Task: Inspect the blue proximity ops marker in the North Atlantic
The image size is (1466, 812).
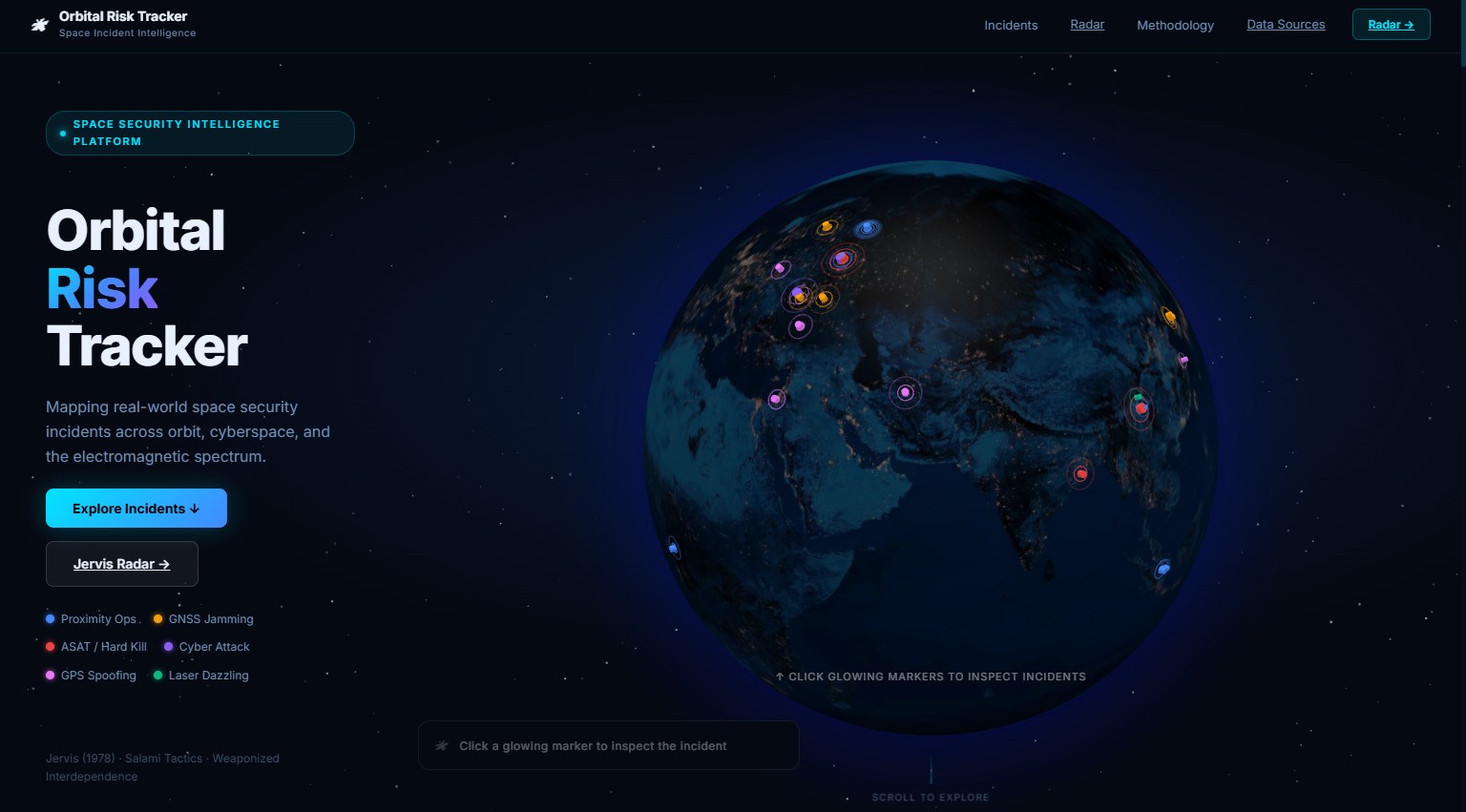Action: [866, 227]
